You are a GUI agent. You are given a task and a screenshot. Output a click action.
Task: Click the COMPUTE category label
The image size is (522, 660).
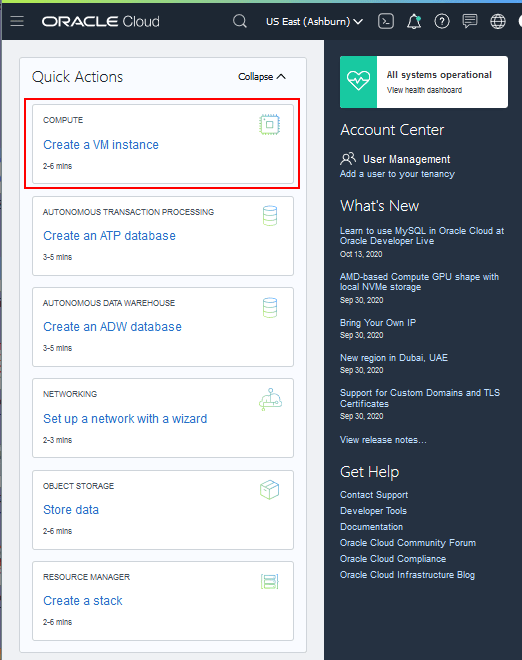tap(63, 120)
